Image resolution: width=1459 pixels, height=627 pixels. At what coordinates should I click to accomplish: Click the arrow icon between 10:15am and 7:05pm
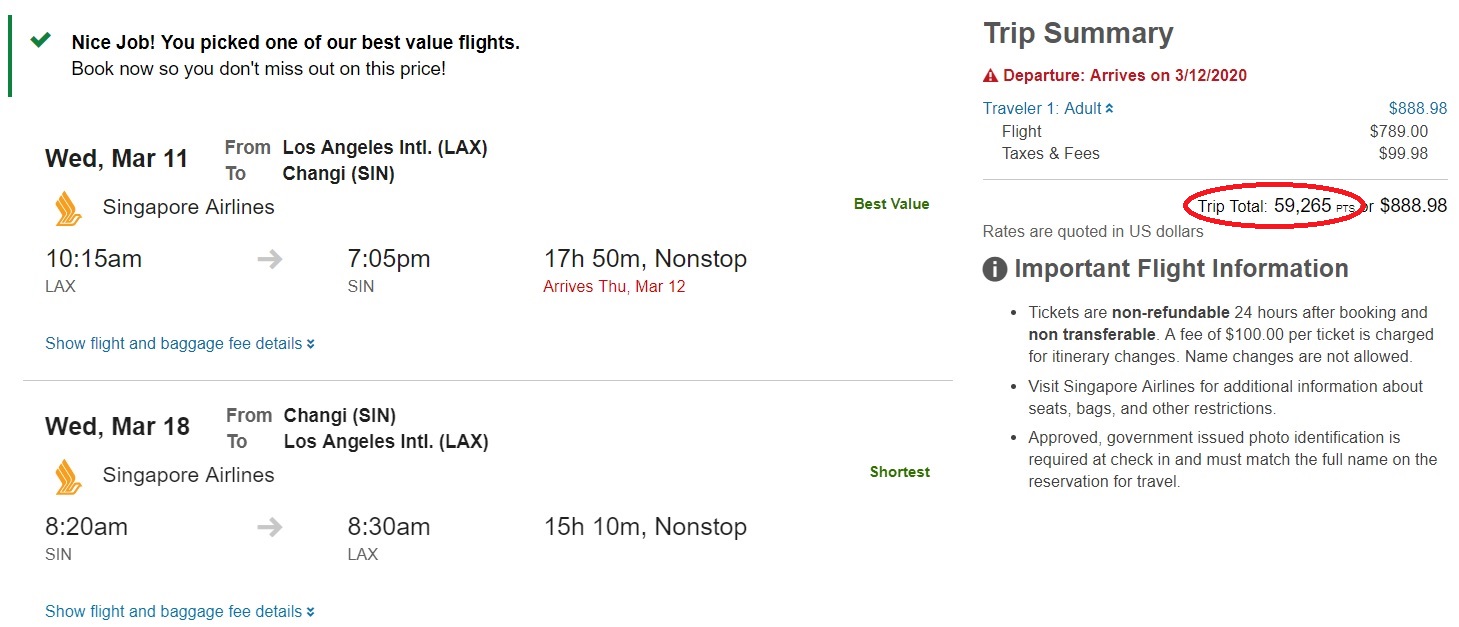[x=269, y=260]
